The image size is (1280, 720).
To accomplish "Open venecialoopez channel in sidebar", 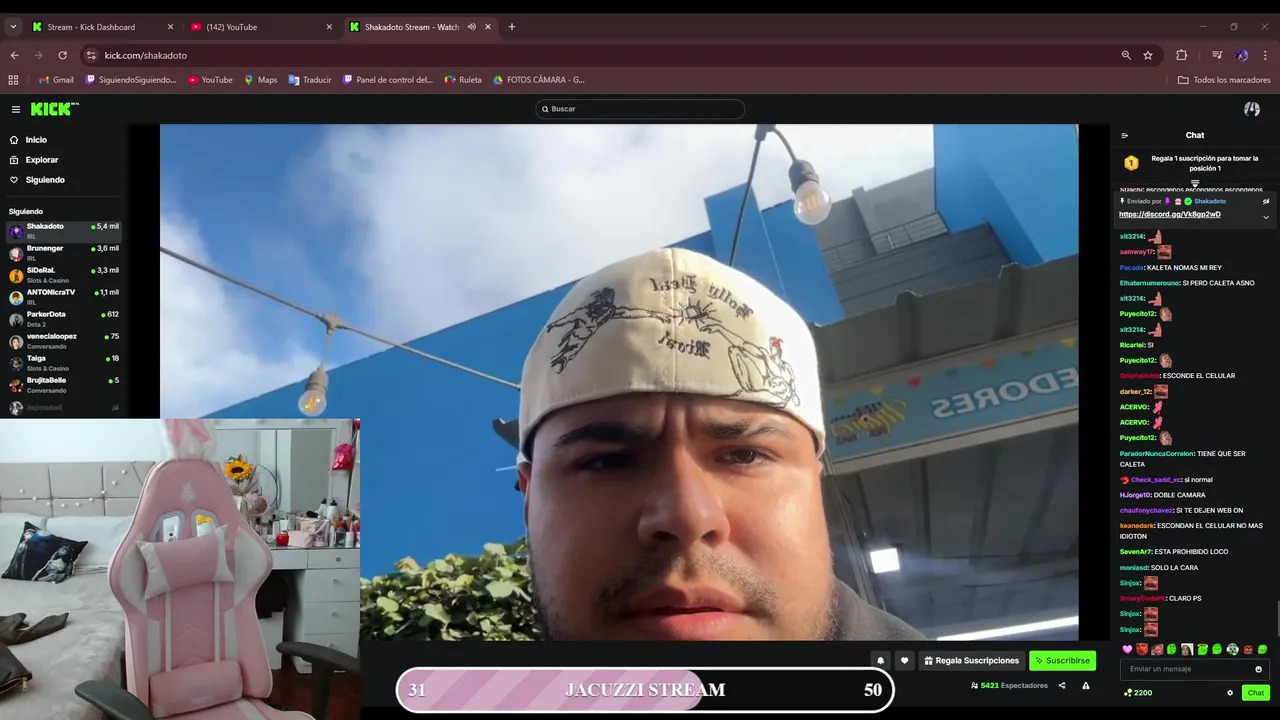I will pos(64,341).
